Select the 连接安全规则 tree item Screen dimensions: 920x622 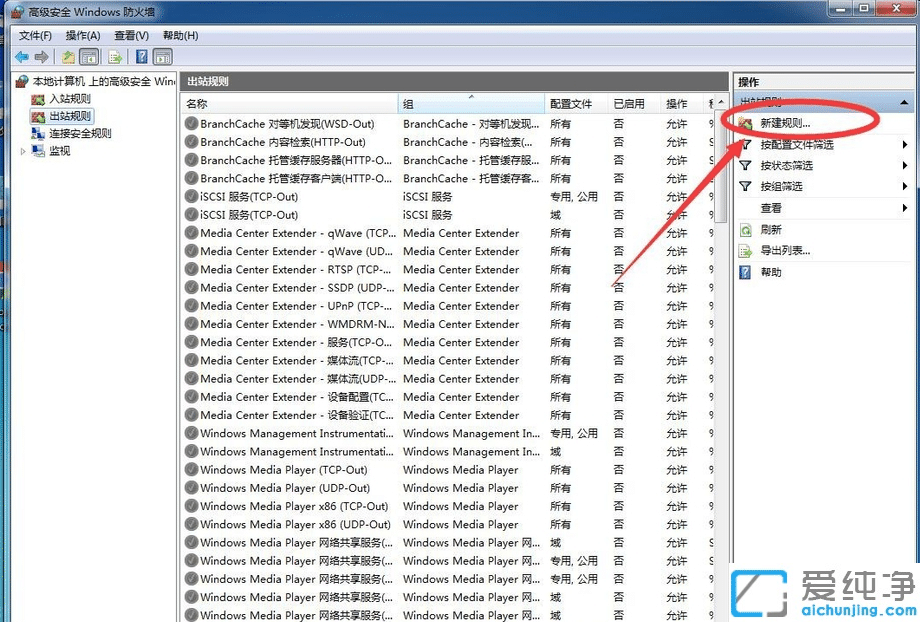(x=80, y=133)
